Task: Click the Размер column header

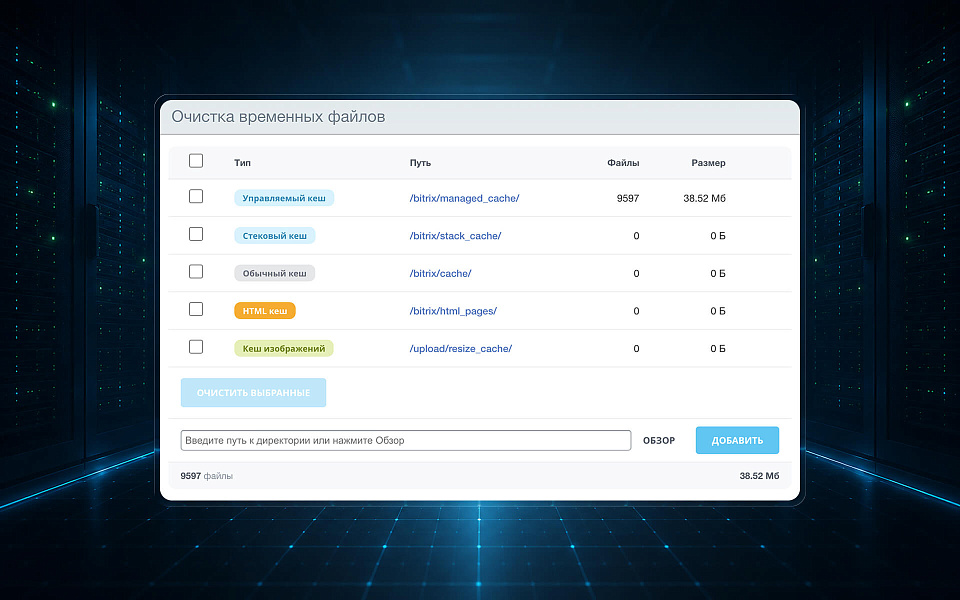Action: coord(708,163)
